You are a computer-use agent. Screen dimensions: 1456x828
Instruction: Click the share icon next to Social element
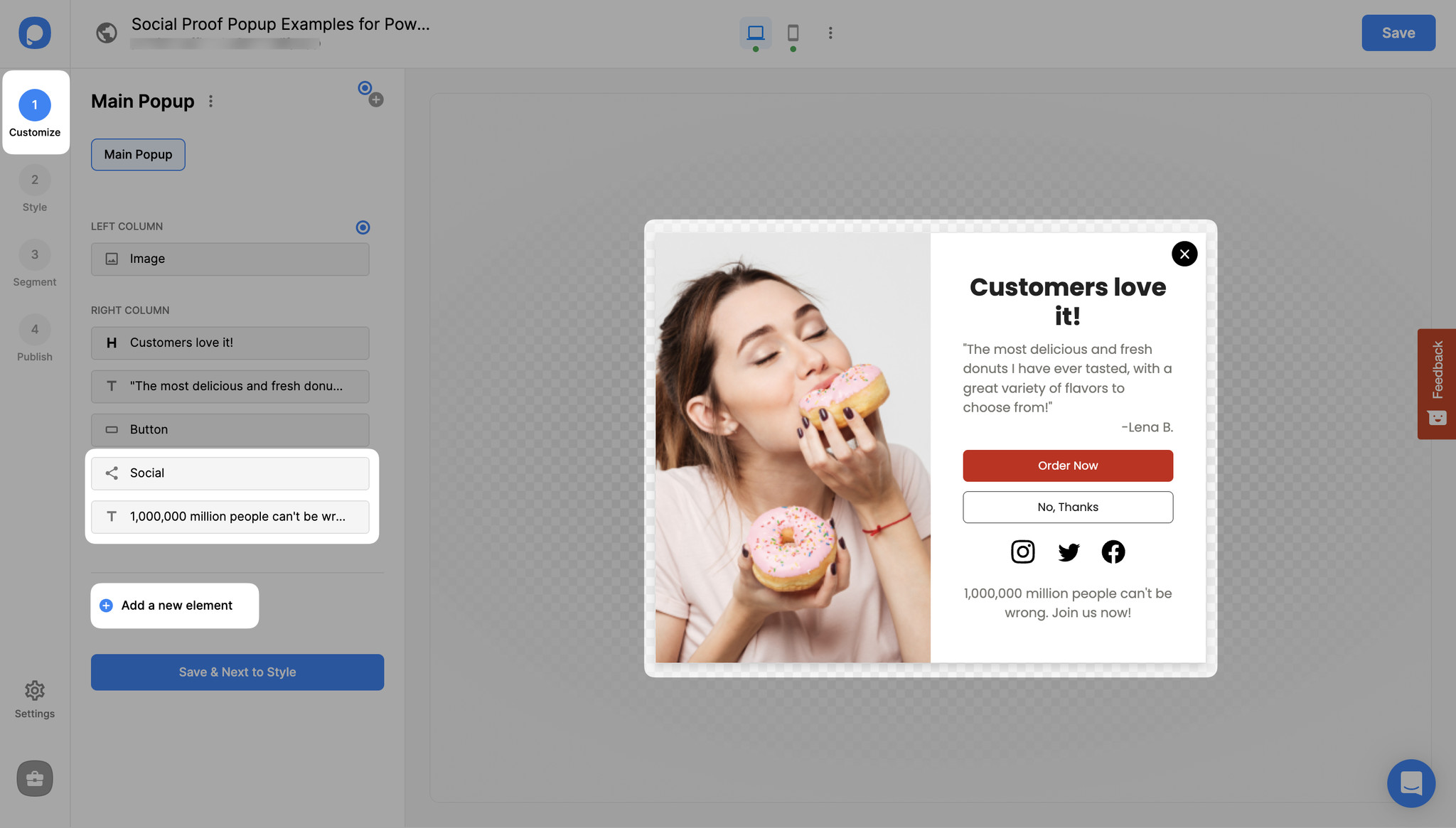(x=111, y=472)
